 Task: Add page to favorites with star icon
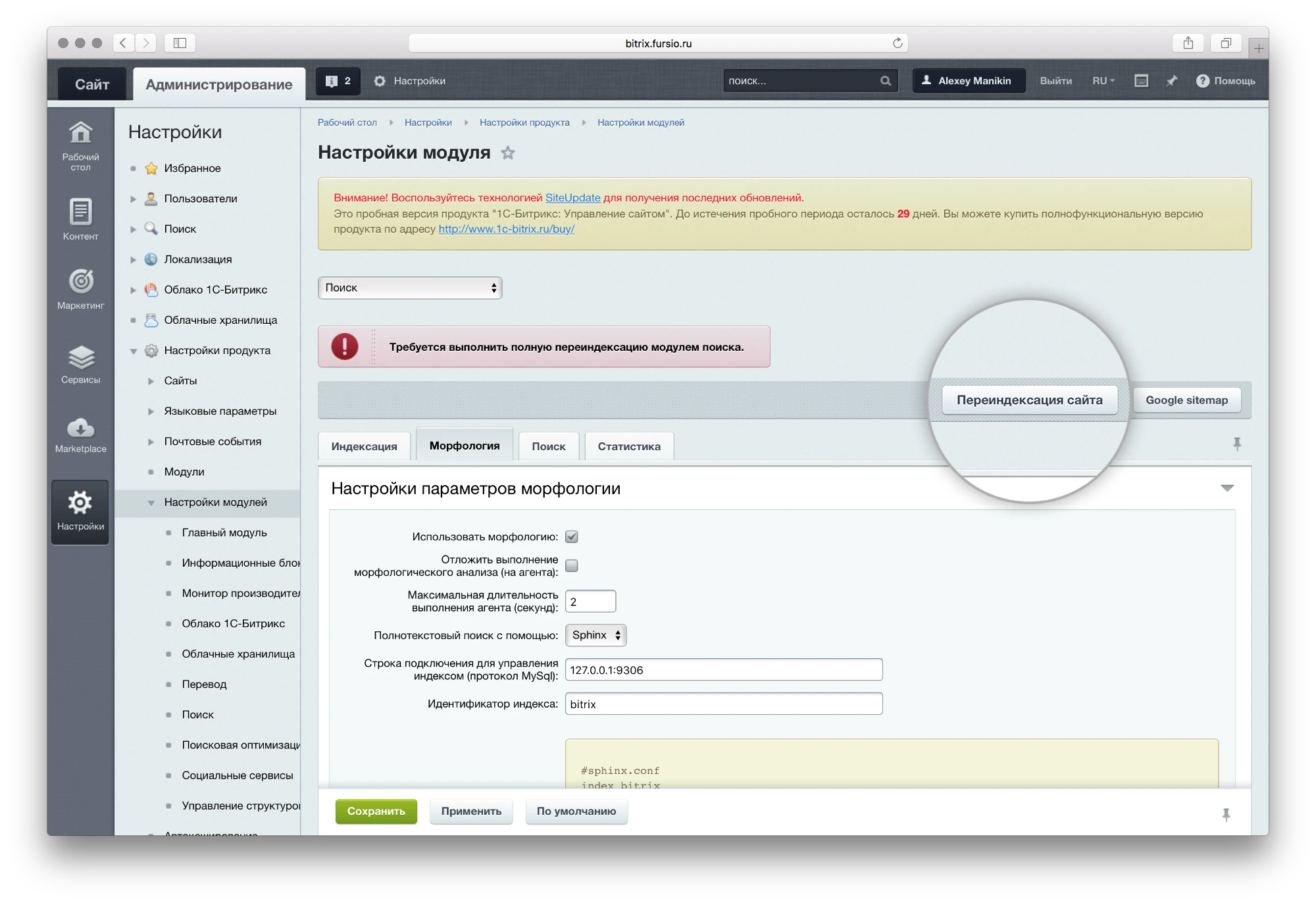(507, 153)
